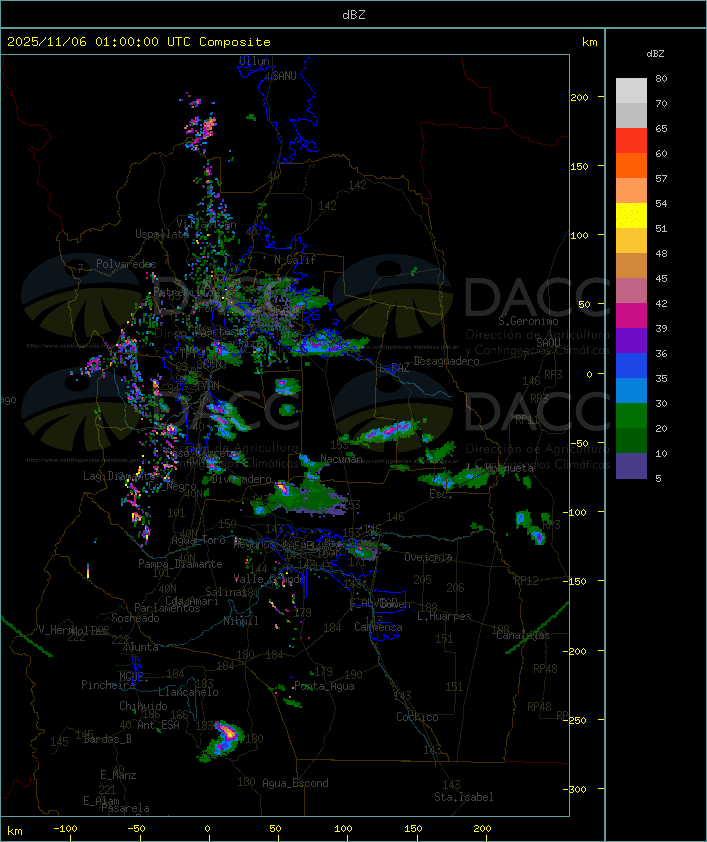Click the 'Agua_Toro' place label
Viewport: 707px width, 842px height.
point(198,540)
